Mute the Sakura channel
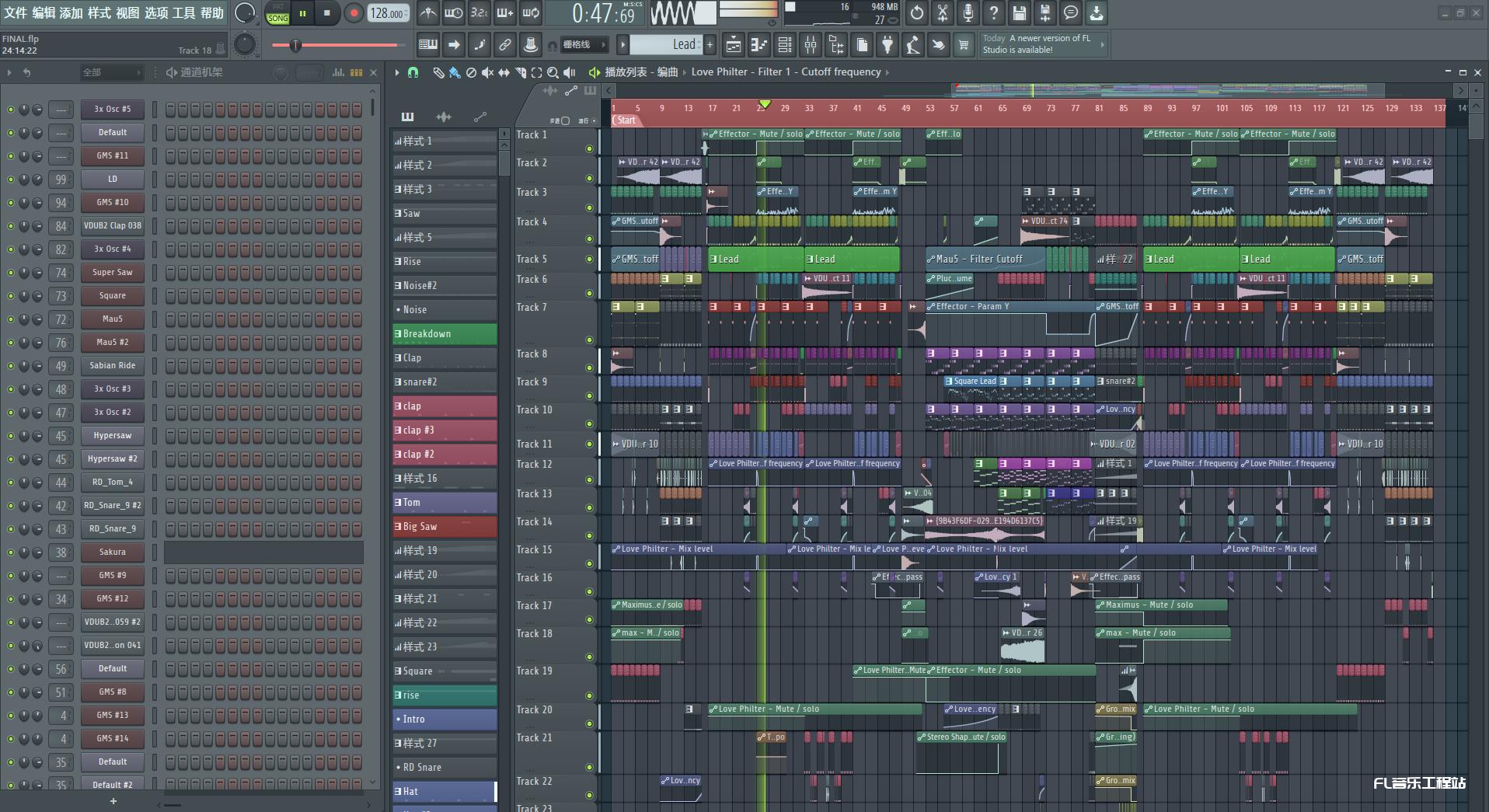 pyautogui.click(x=11, y=552)
